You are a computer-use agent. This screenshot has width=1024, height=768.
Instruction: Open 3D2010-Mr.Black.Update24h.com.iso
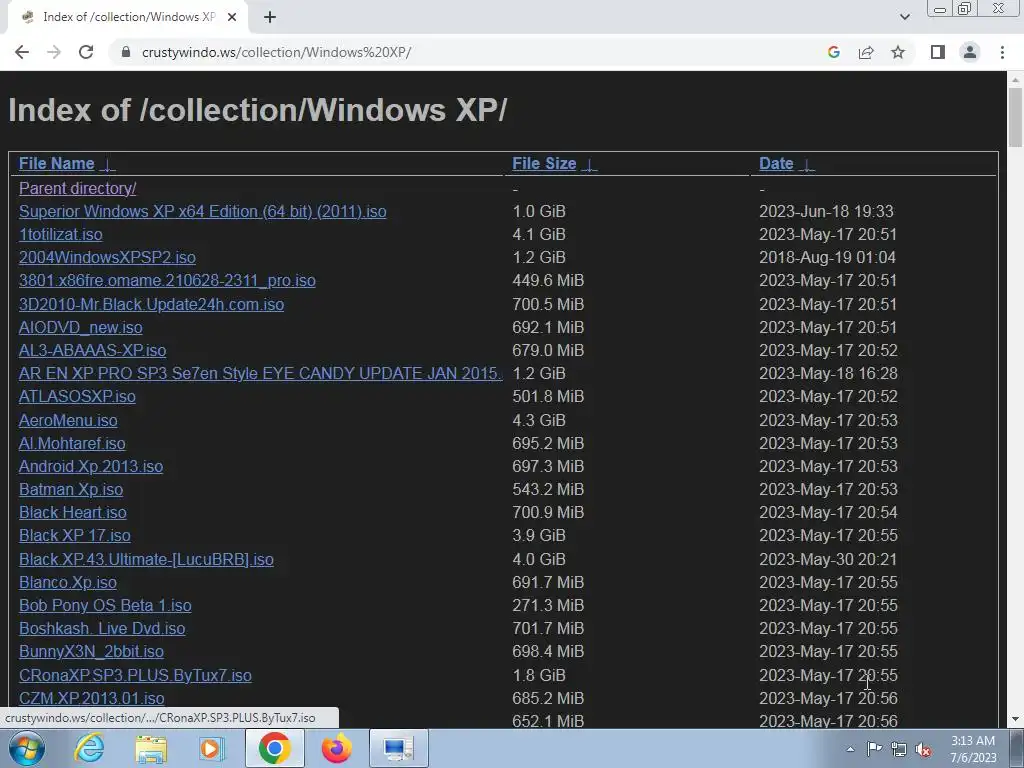pos(152,304)
